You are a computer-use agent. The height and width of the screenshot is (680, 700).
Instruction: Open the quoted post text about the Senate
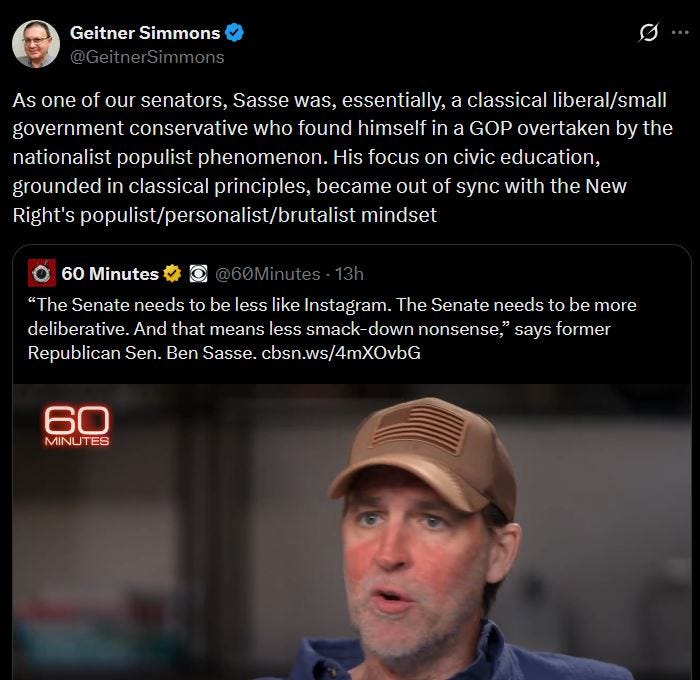coord(332,329)
